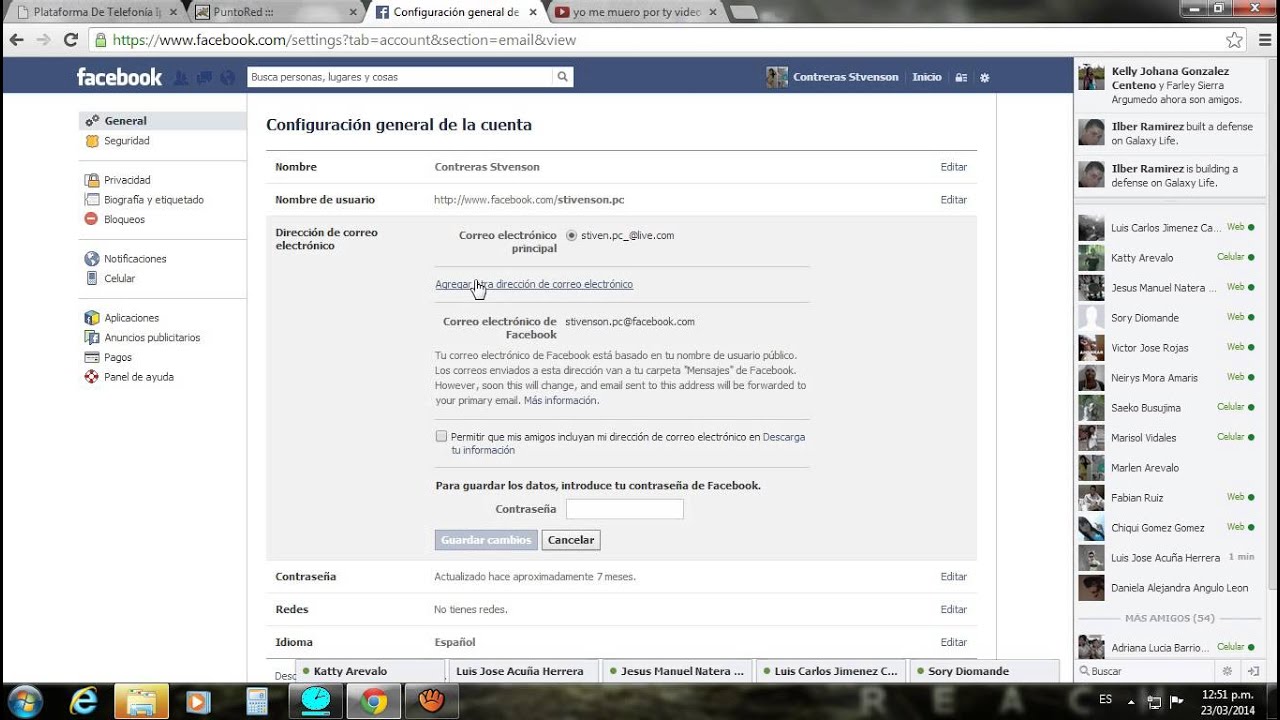Open chat with Fabian Ruiz

pos(1166,498)
